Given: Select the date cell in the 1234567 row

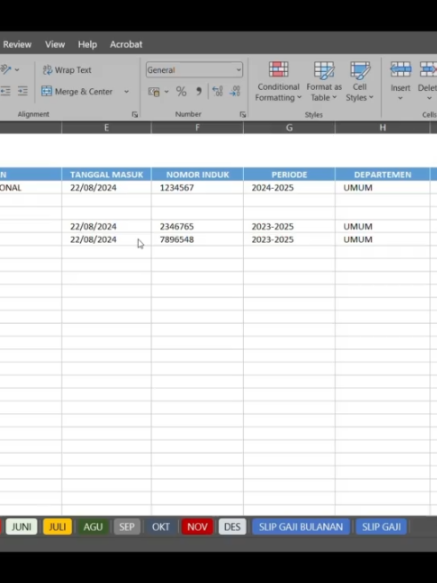Looking at the screenshot, I should 106,187.
